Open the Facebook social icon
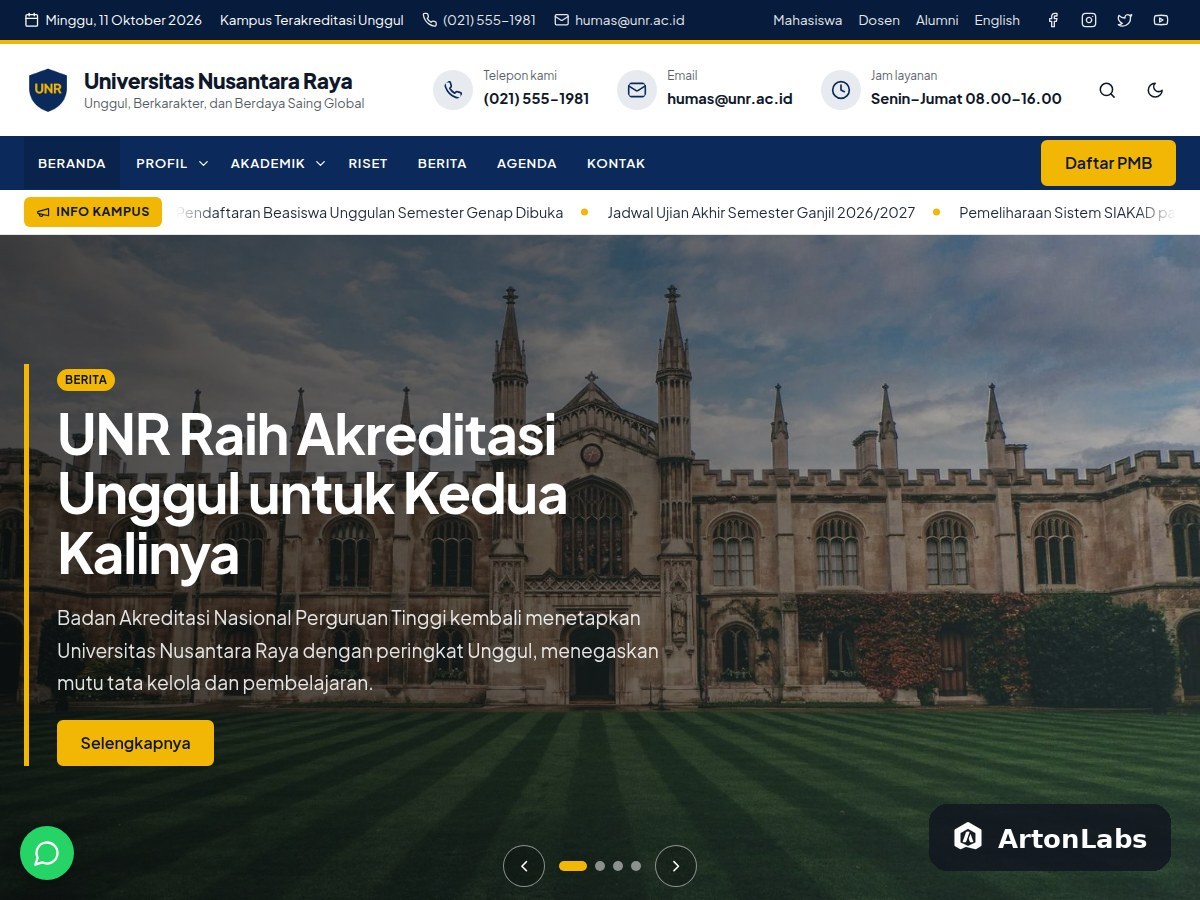This screenshot has width=1200, height=900. [1053, 20]
